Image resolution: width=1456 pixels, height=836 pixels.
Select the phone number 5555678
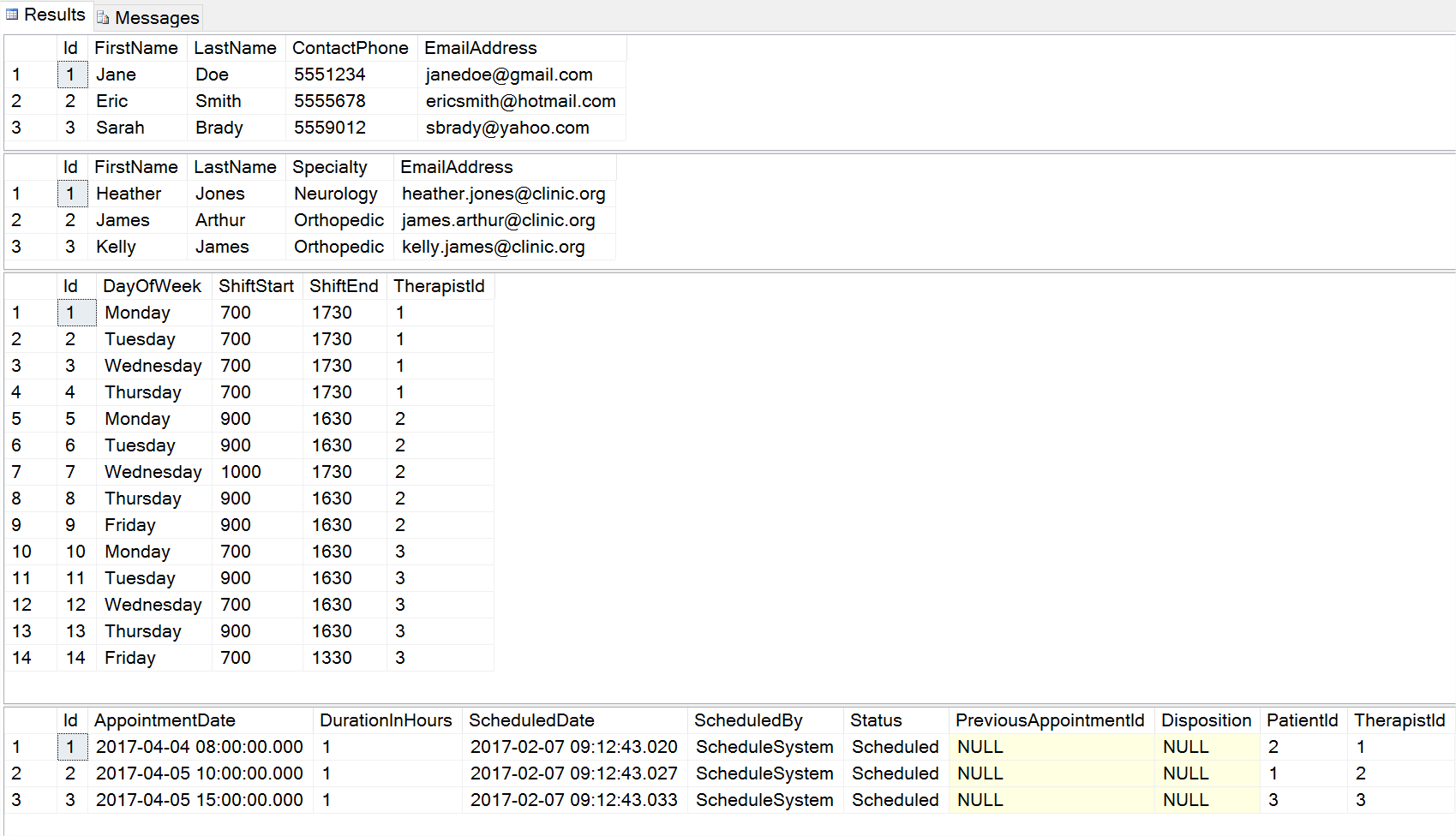[352, 101]
